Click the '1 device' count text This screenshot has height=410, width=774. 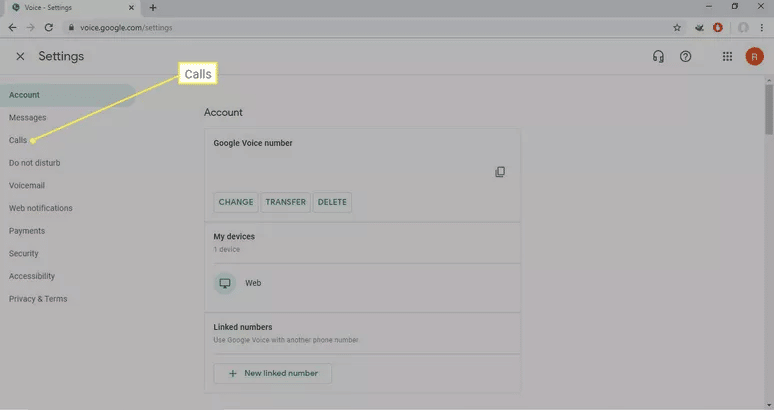(227, 250)
